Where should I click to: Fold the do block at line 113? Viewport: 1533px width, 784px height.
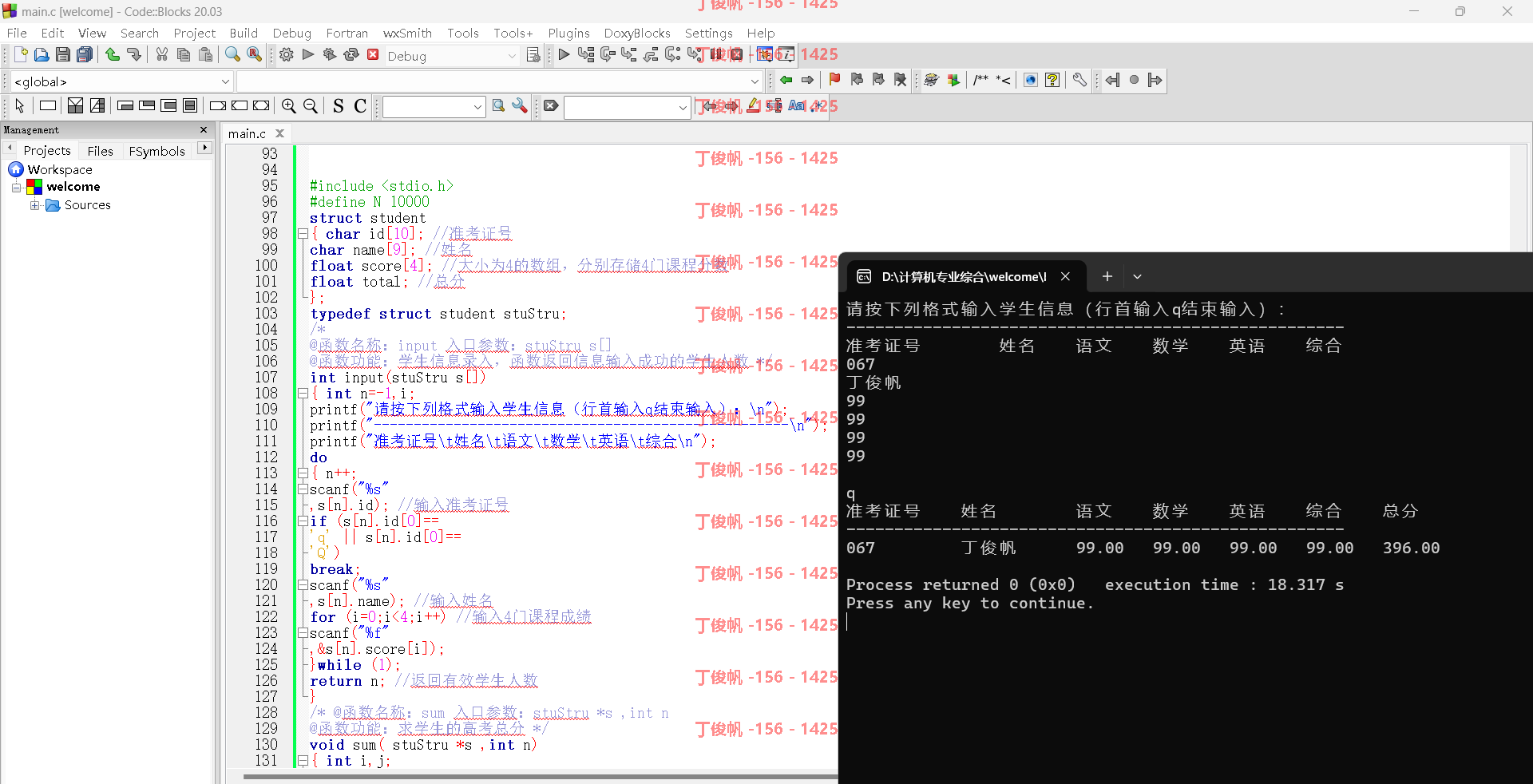[x=303, y=473]
